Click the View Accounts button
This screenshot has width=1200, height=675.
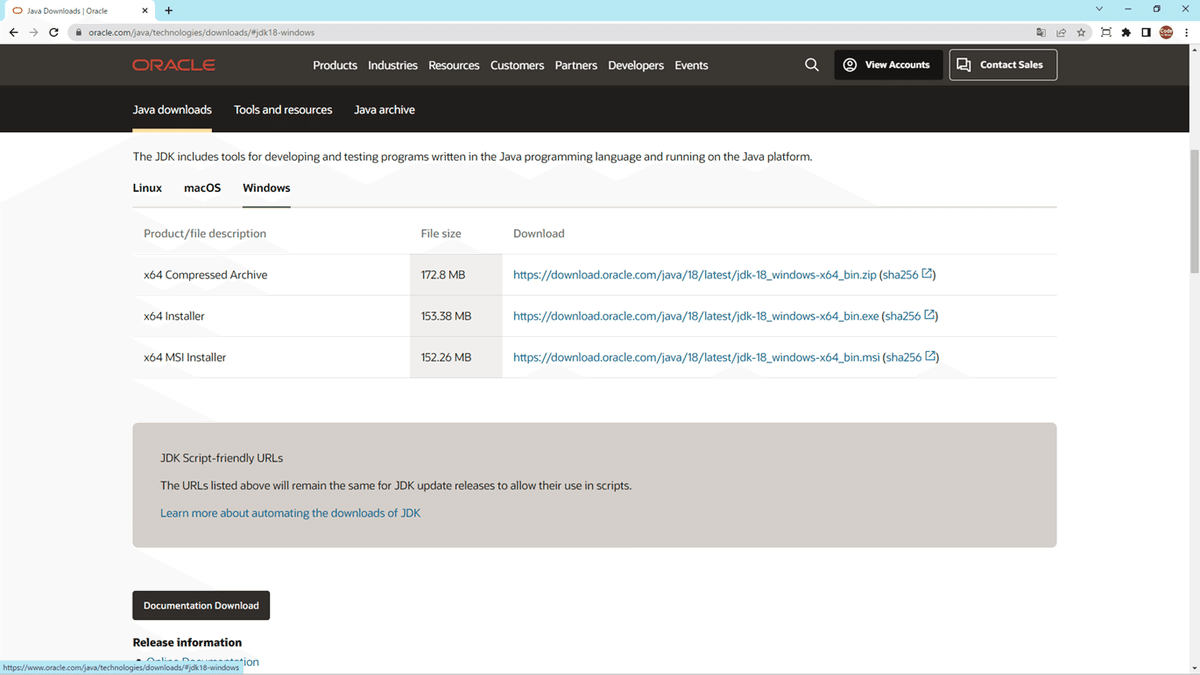(x=888, y=65)
